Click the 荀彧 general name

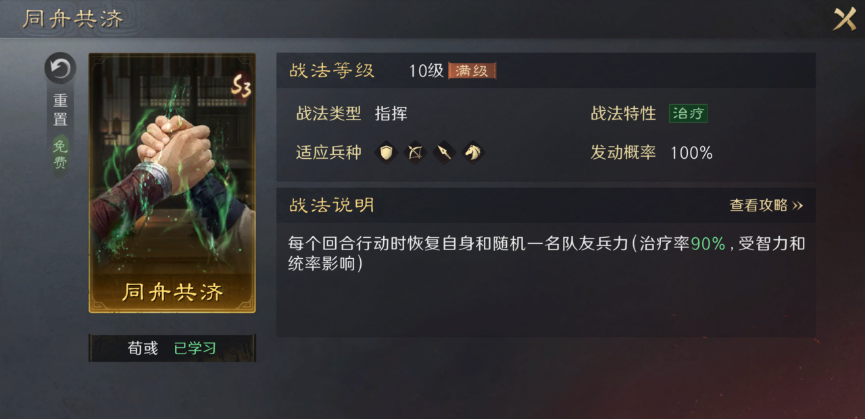click(143, 348)
